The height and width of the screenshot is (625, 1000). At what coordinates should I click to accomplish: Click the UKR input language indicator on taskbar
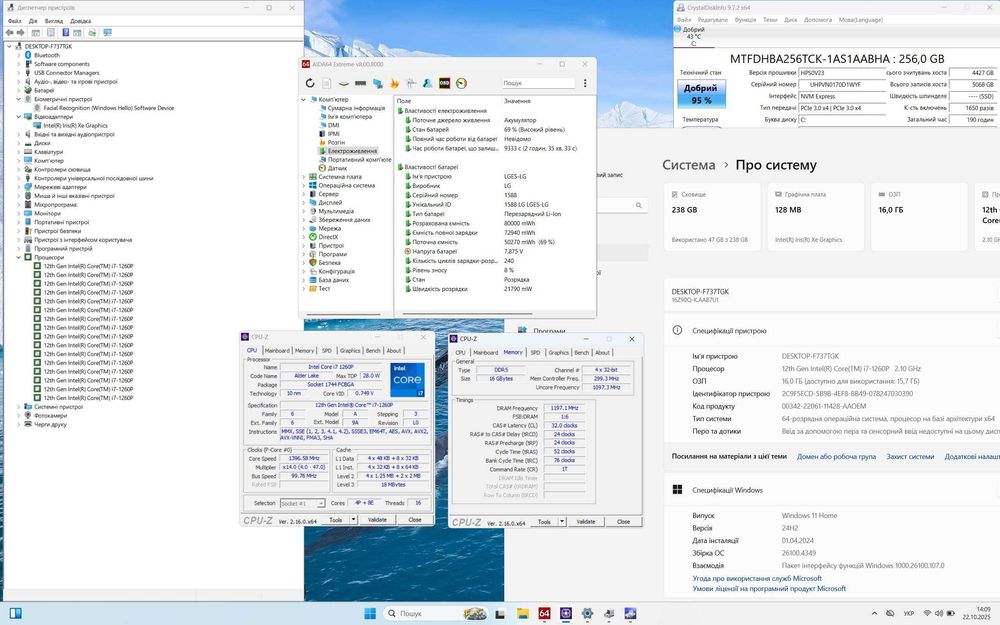click(x=909, y=614)
